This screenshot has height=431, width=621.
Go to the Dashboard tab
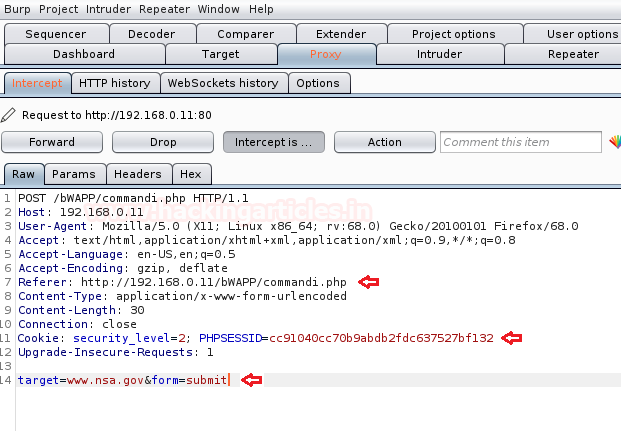click(x=84, y=54)
